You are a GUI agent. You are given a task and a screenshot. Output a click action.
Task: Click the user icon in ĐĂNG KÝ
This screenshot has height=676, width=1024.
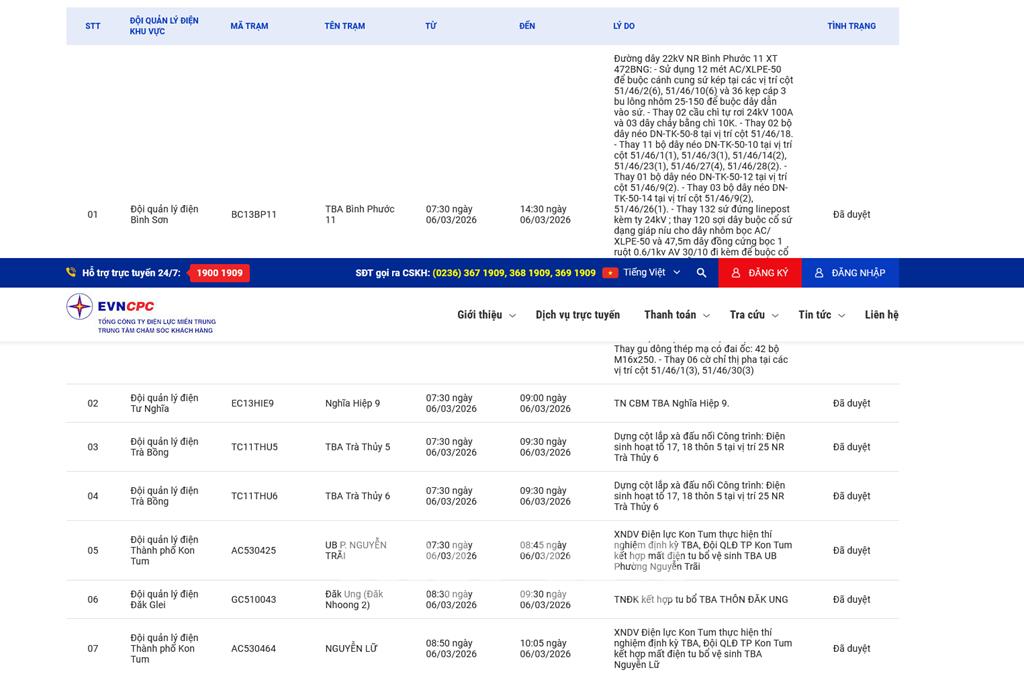click(736, 273)
